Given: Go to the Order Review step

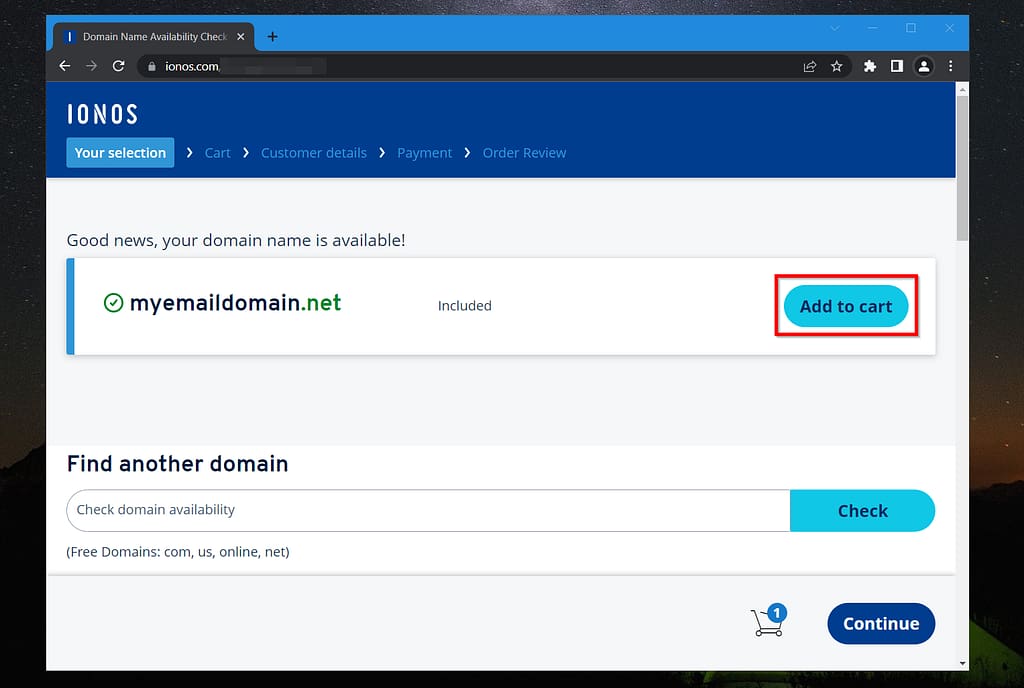Looking at the screenshot, I should [x=524, y=153].
